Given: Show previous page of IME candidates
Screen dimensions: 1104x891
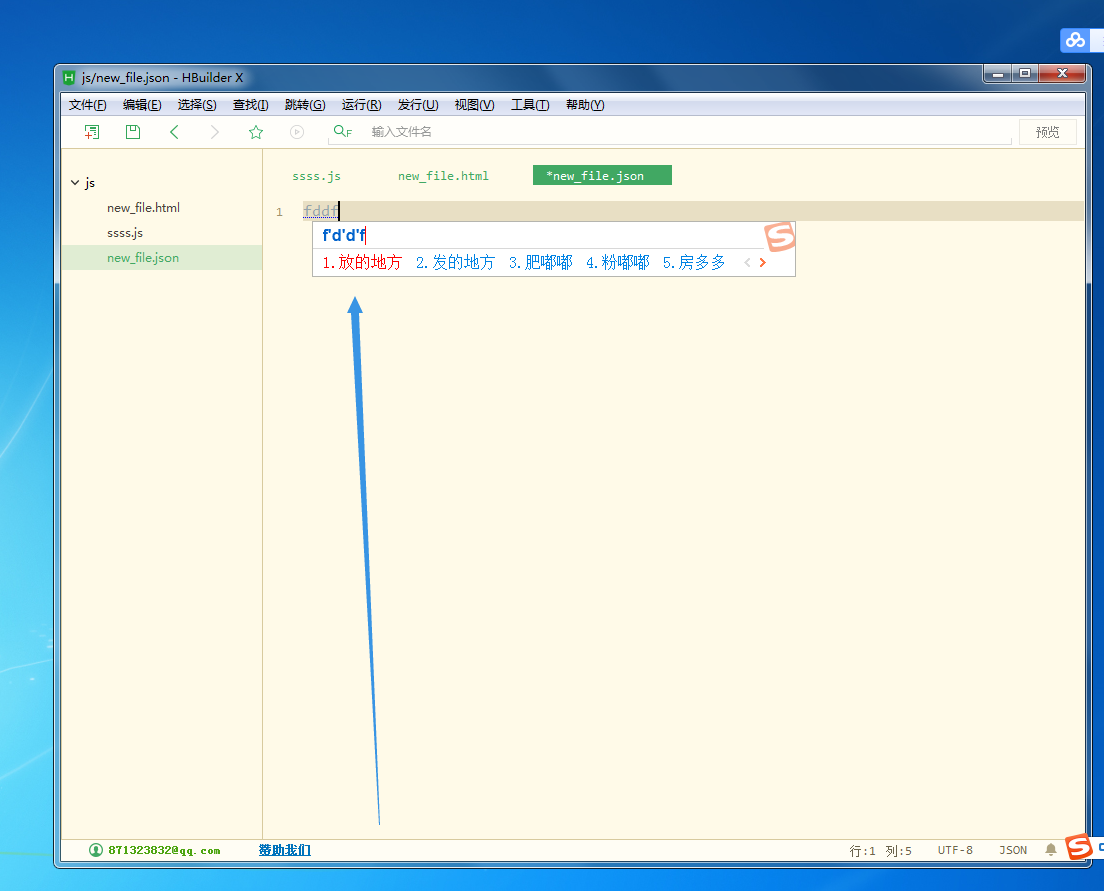Looking at the screenshot, I should [x=747, y=263].
